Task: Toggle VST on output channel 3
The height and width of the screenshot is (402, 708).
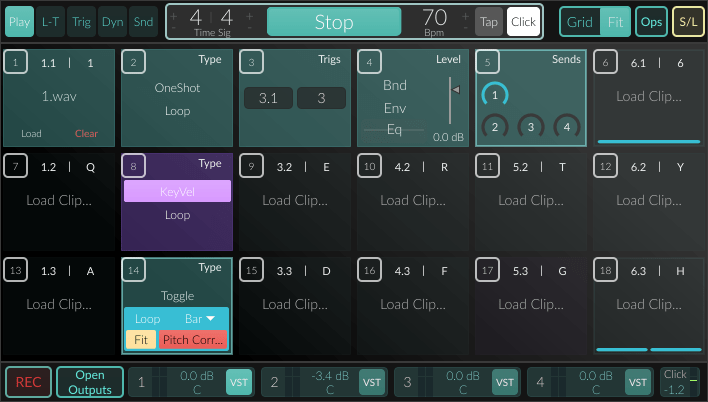Action: point(504,382)
